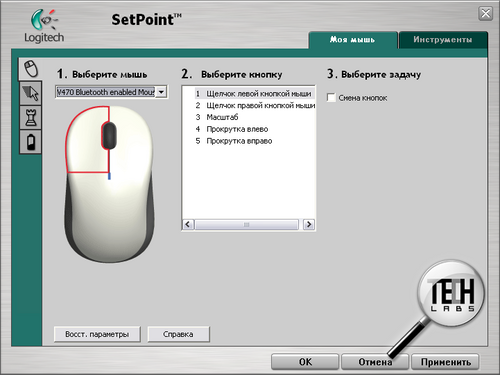Image resolution: width=500 pixels, height=375 pixels.
Task: Click the scroll wheel on mouse image
Action: click(x=109, y=135)
